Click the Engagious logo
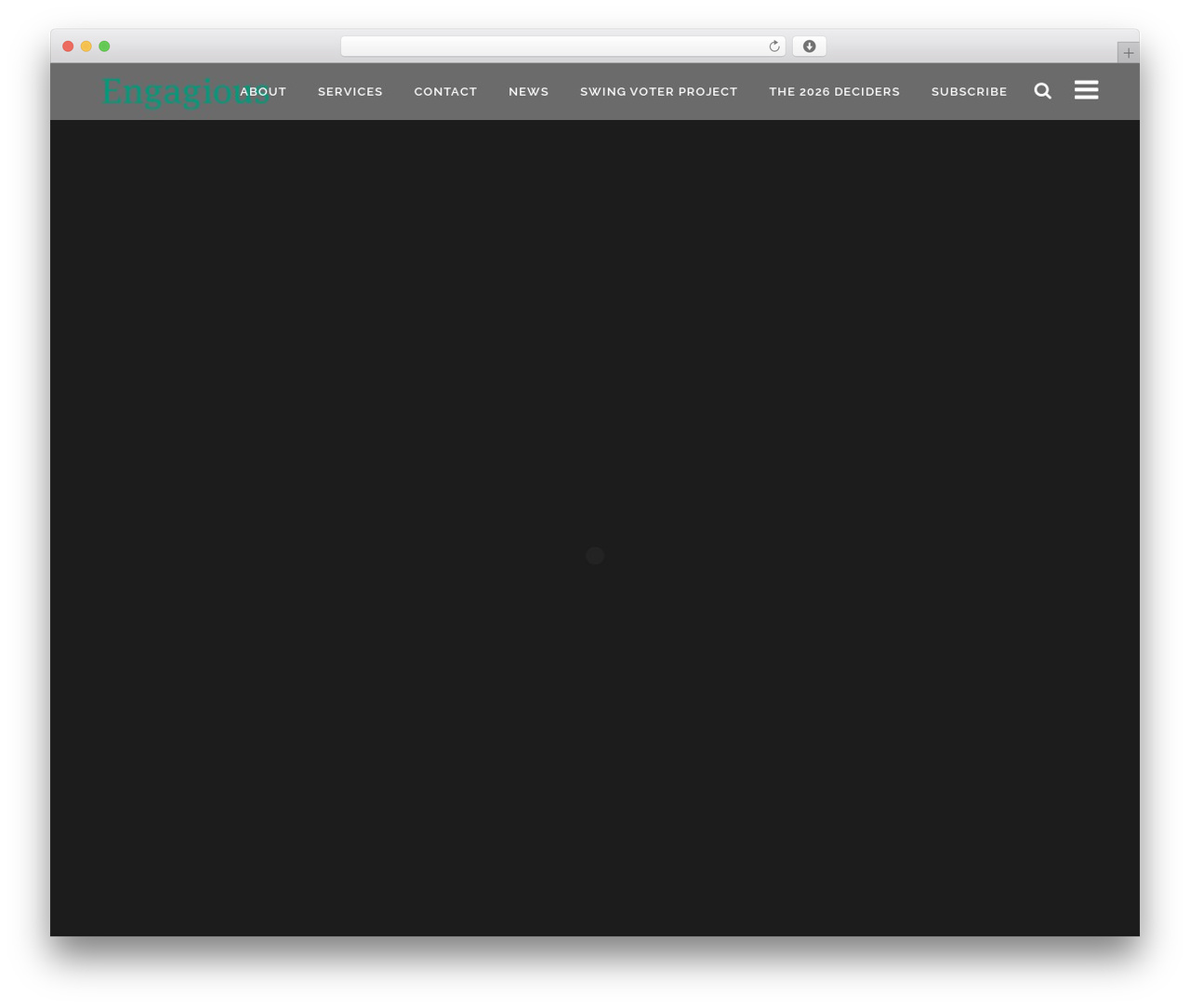 click(x=185, y=92)
